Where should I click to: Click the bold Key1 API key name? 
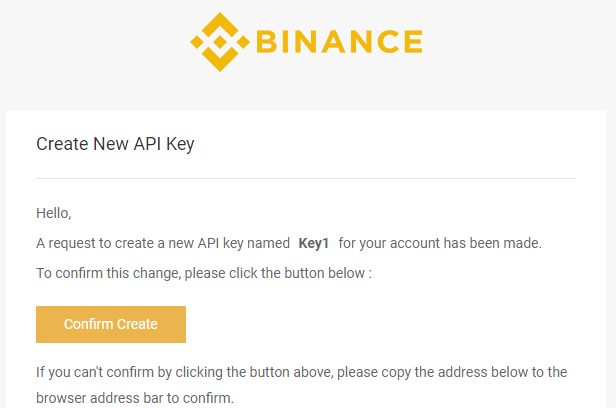point(314,243)
